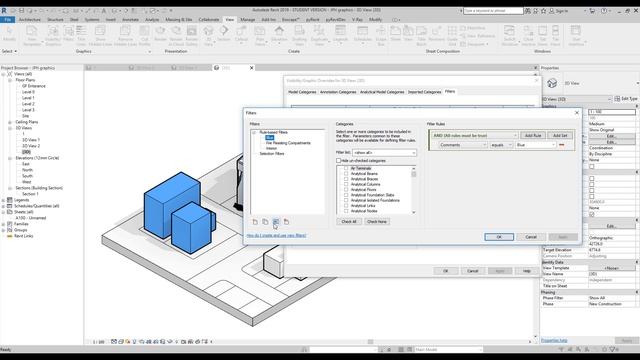
Task: Open the Annotate ribbon tab
Action: click(x=131, y=20)
